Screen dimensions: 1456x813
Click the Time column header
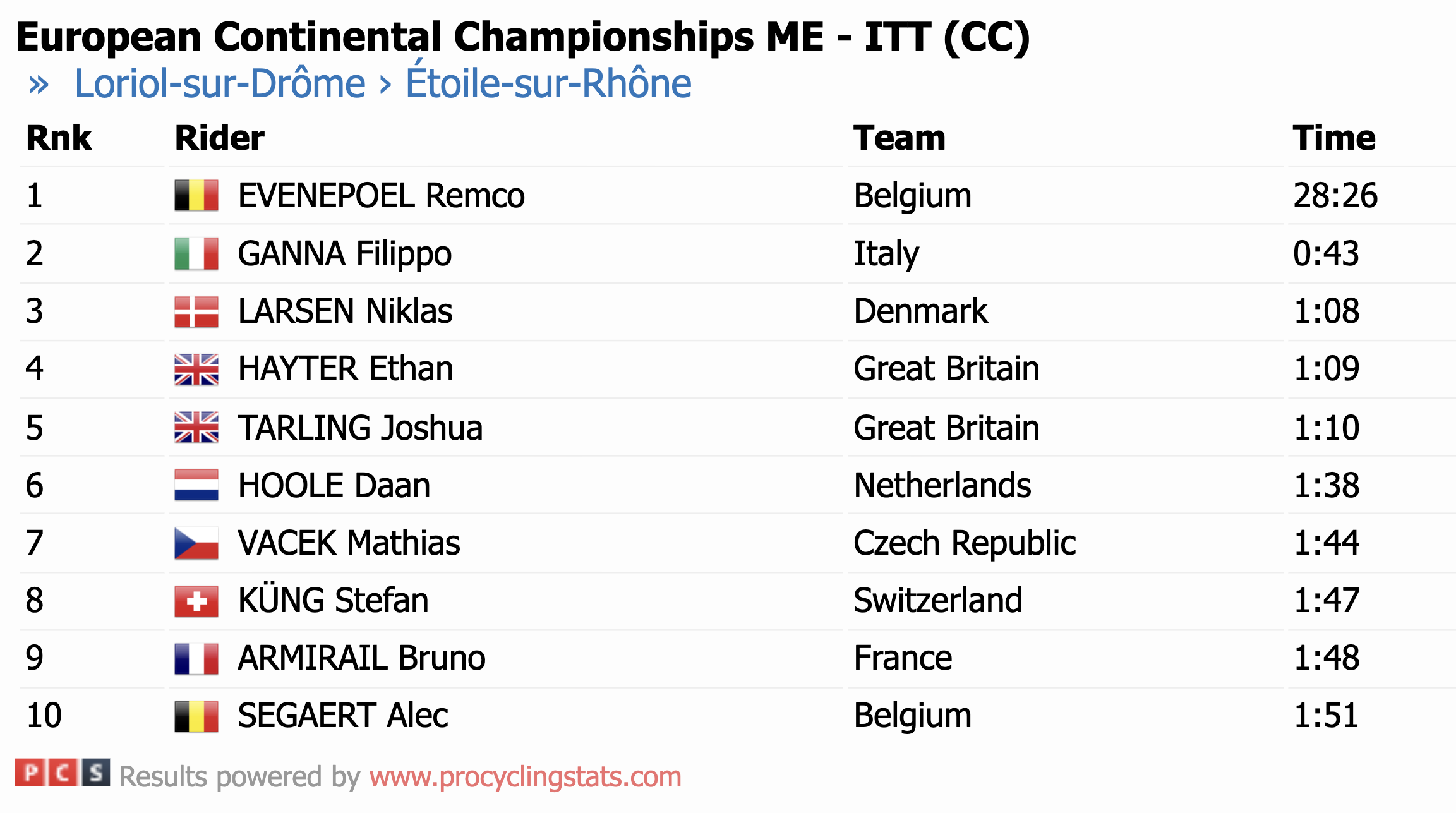click(1333, 138)
